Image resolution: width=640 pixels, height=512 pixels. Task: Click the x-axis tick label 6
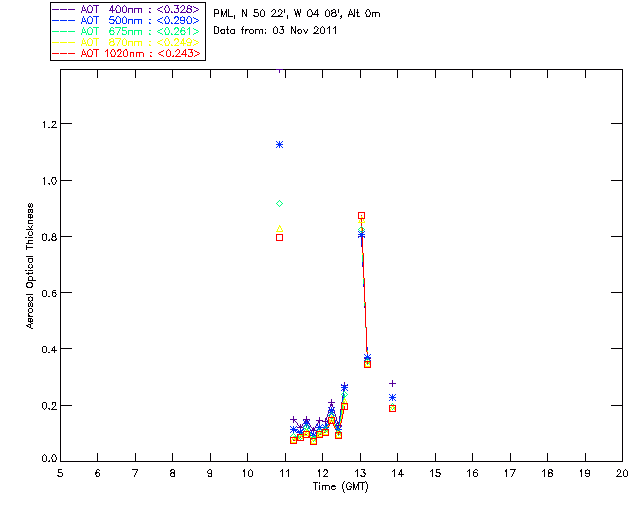(x=98, y=473)
